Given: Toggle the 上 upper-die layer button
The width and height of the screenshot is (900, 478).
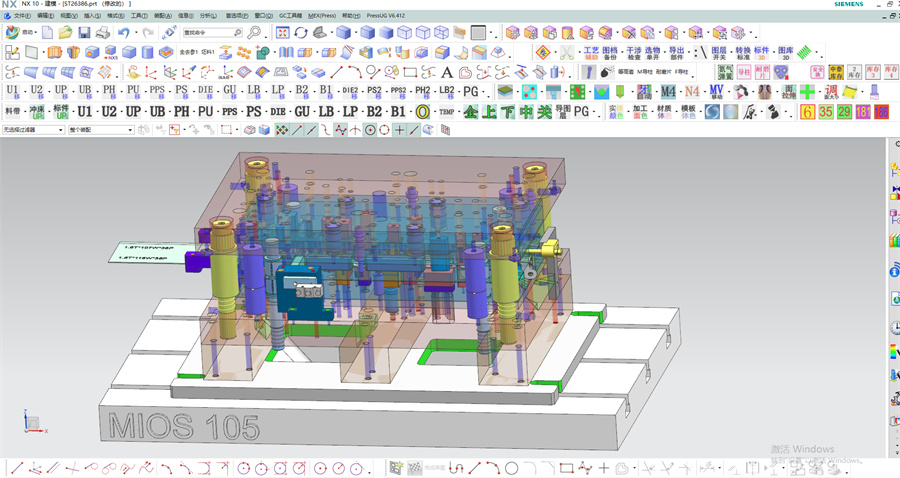Looking at the screenshot, I should (489, 111).
